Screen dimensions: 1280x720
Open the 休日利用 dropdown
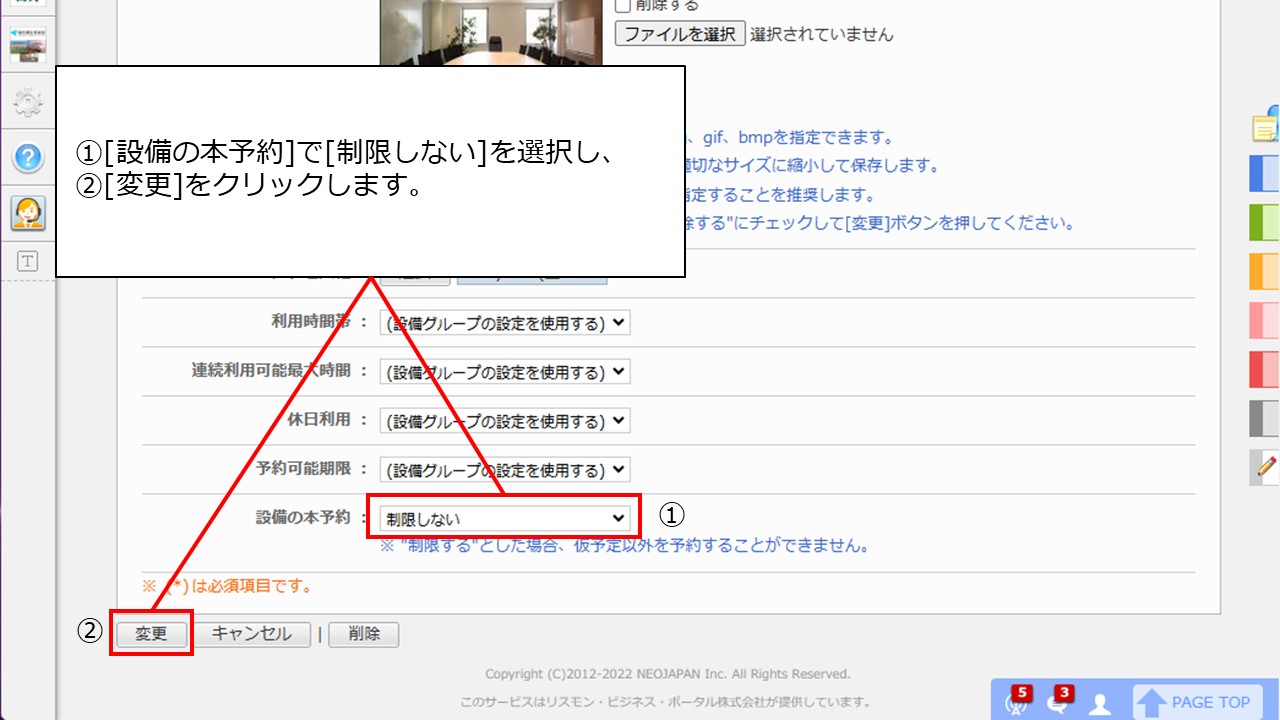(505, 421)
